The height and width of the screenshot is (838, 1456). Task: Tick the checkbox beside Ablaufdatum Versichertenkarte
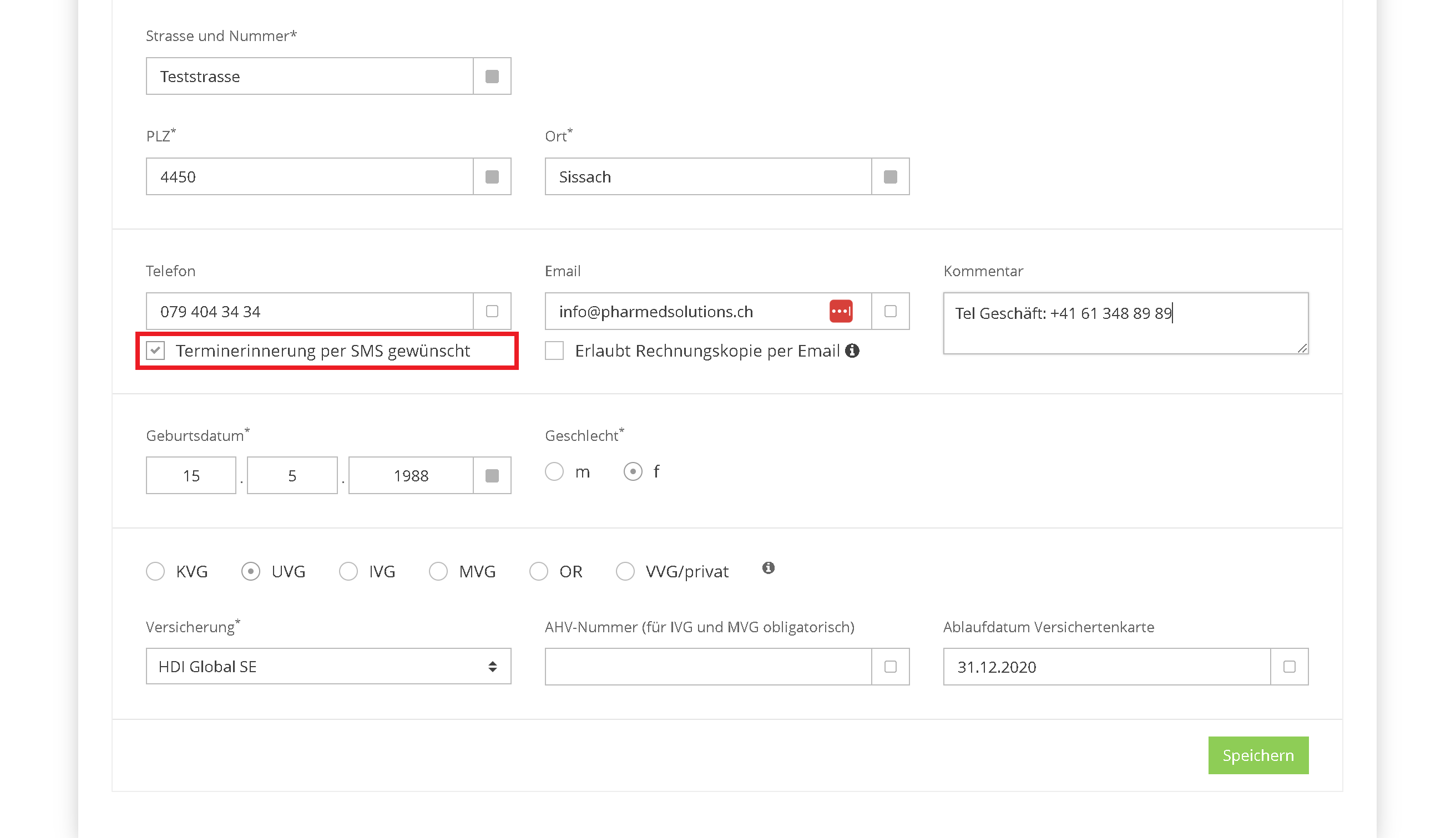[1289, 667]
